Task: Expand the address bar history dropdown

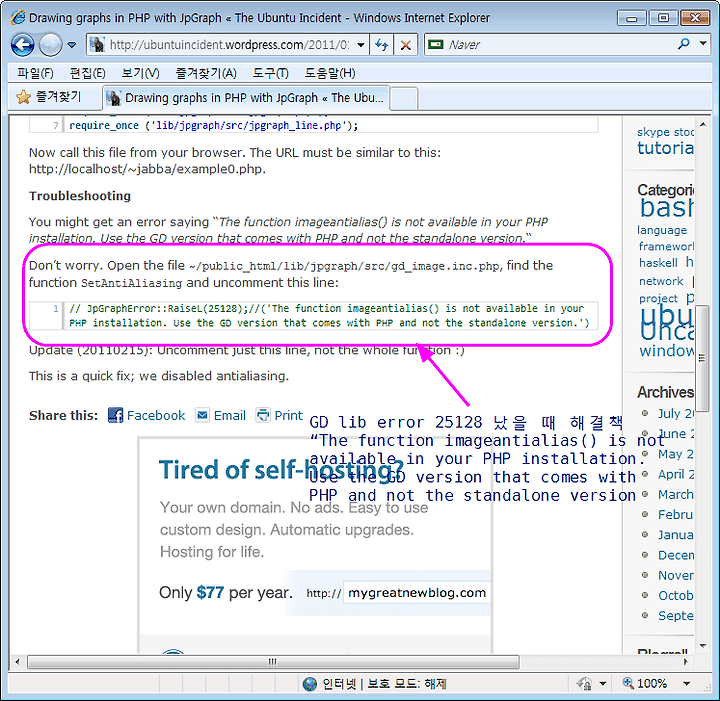Action: 361,45
